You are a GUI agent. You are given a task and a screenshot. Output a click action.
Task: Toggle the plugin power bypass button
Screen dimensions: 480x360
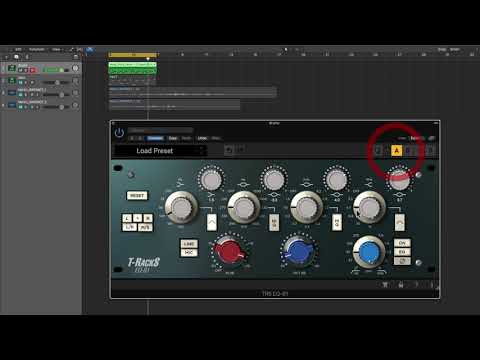(119, 133)
